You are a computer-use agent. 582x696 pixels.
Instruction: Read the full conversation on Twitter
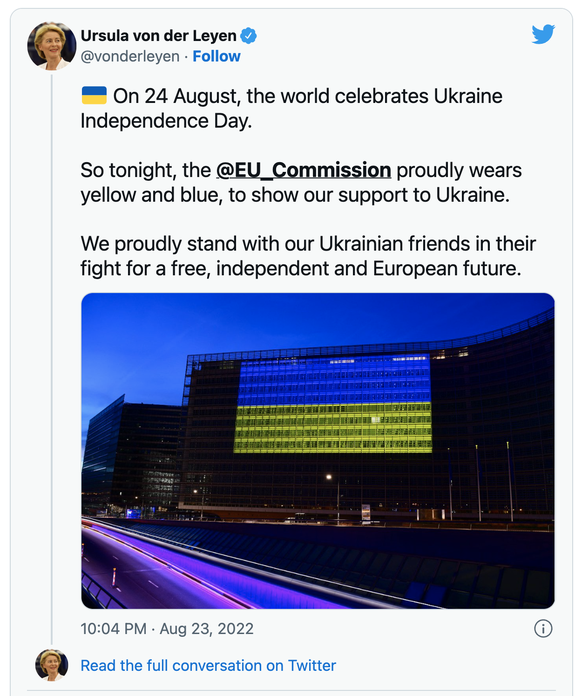click(208, 665)
